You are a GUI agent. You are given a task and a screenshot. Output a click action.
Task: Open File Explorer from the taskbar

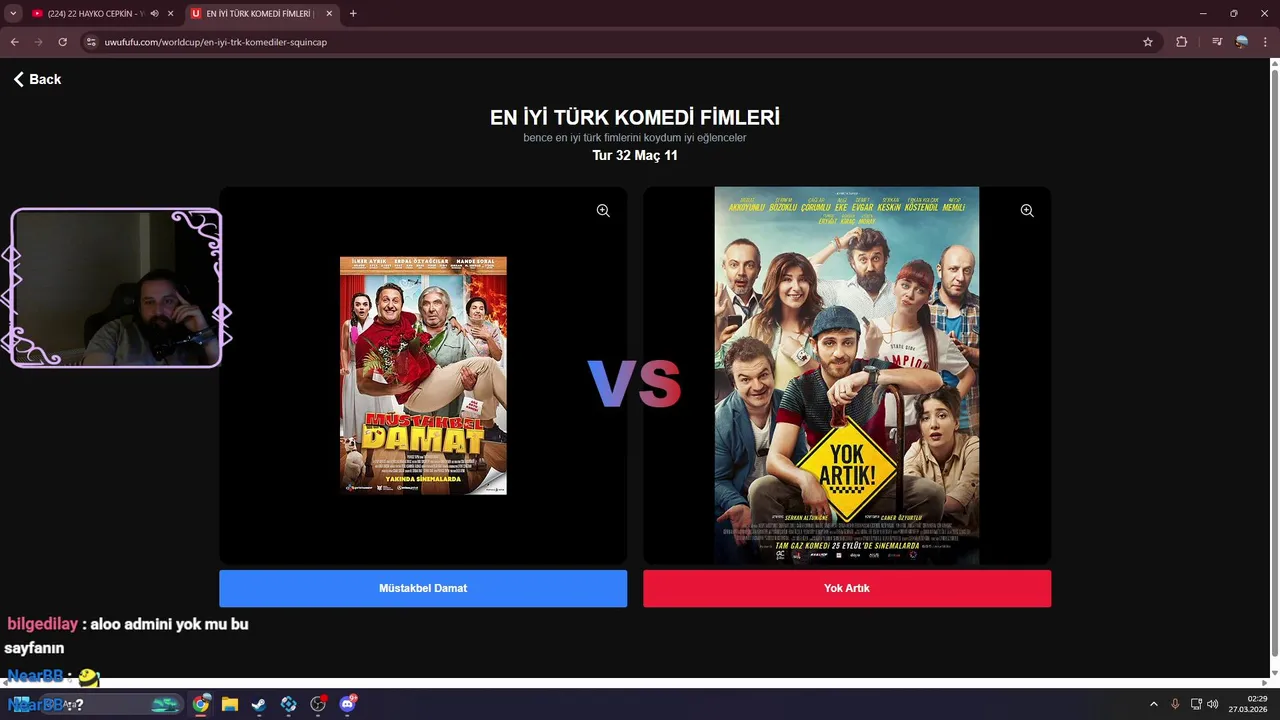(x=230, y=704)
